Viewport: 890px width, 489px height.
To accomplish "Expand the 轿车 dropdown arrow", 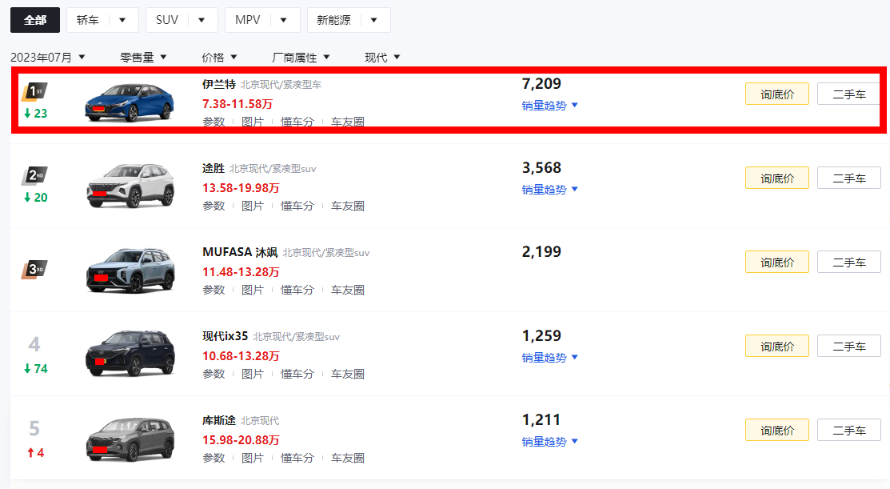I will pos(122,20).
